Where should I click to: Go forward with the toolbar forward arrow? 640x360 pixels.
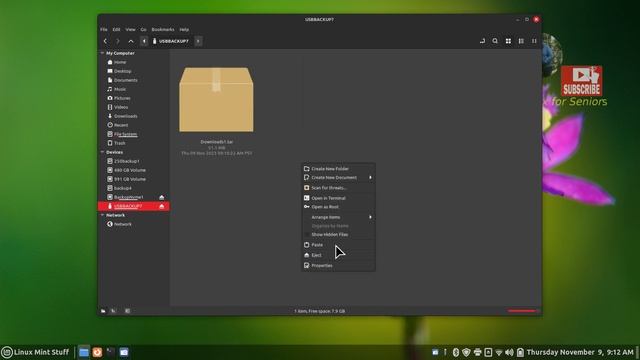[118, 41]
